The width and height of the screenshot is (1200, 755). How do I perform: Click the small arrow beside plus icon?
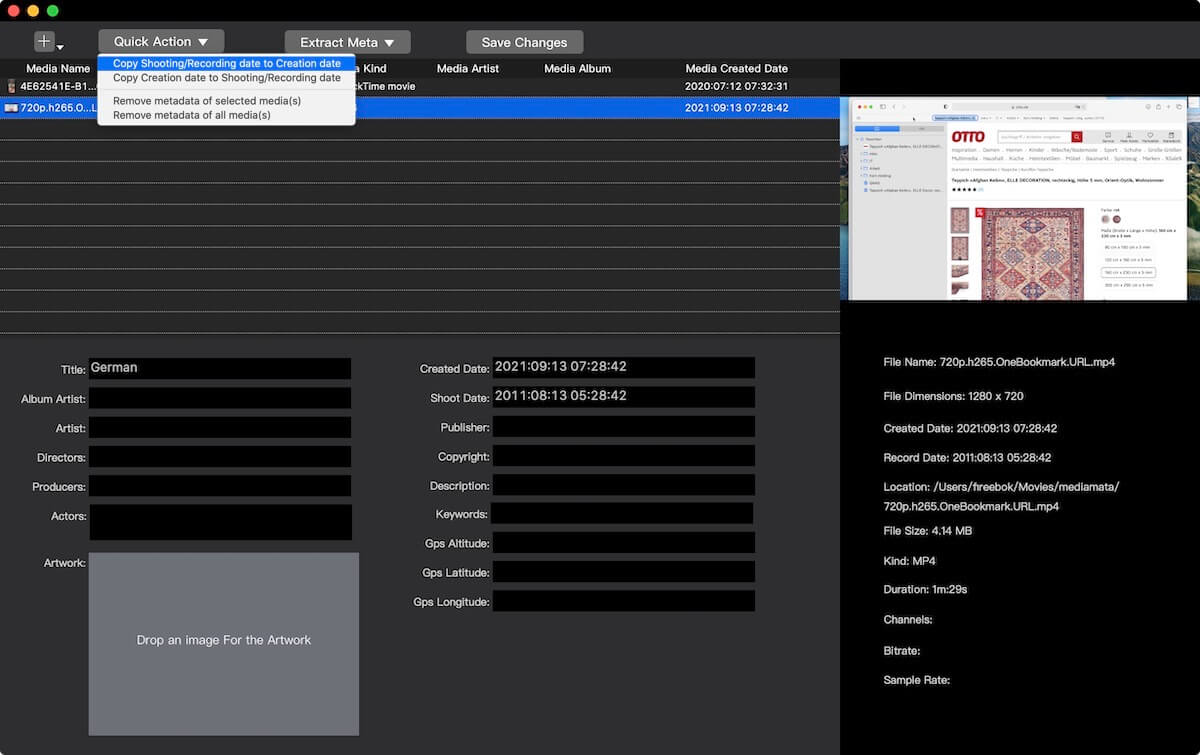click(60, 48)
